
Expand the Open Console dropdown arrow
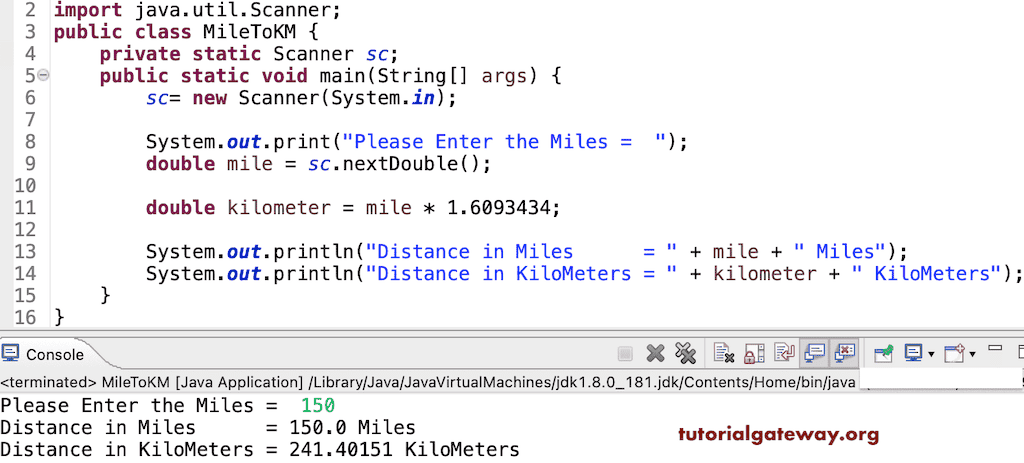tap(971, 354)
